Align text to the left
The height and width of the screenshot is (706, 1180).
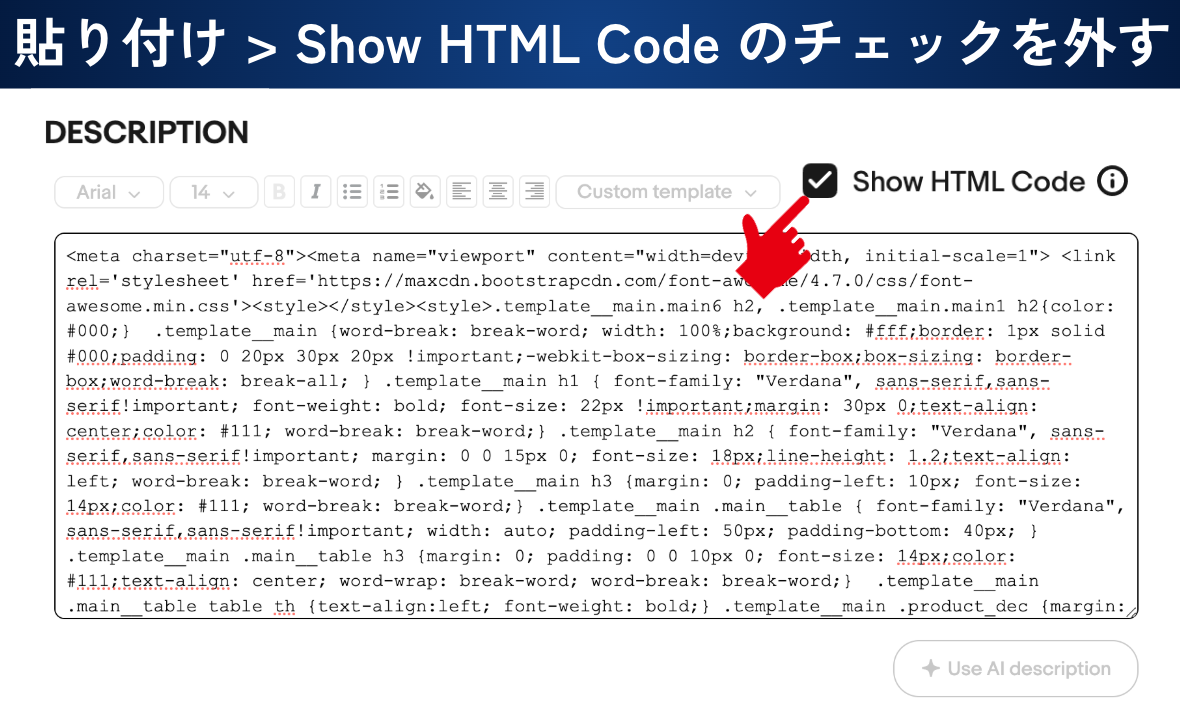461,192
